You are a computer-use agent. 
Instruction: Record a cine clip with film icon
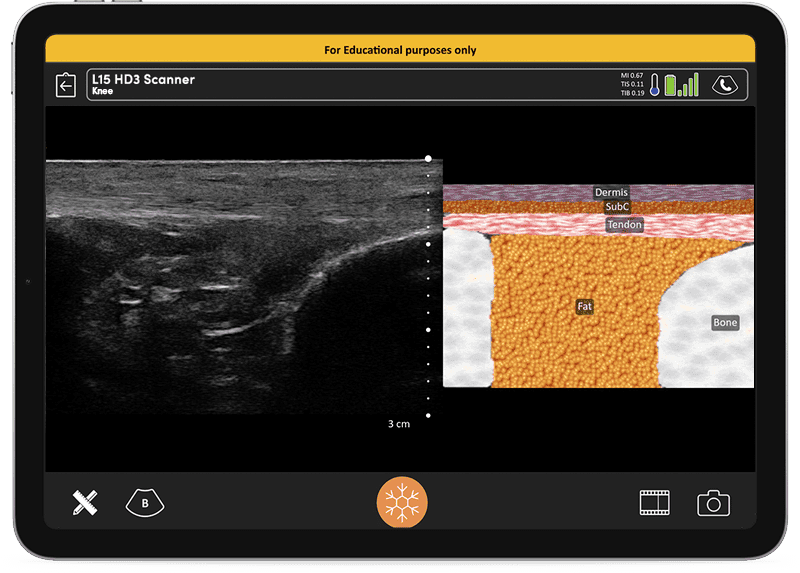point(655,503)
